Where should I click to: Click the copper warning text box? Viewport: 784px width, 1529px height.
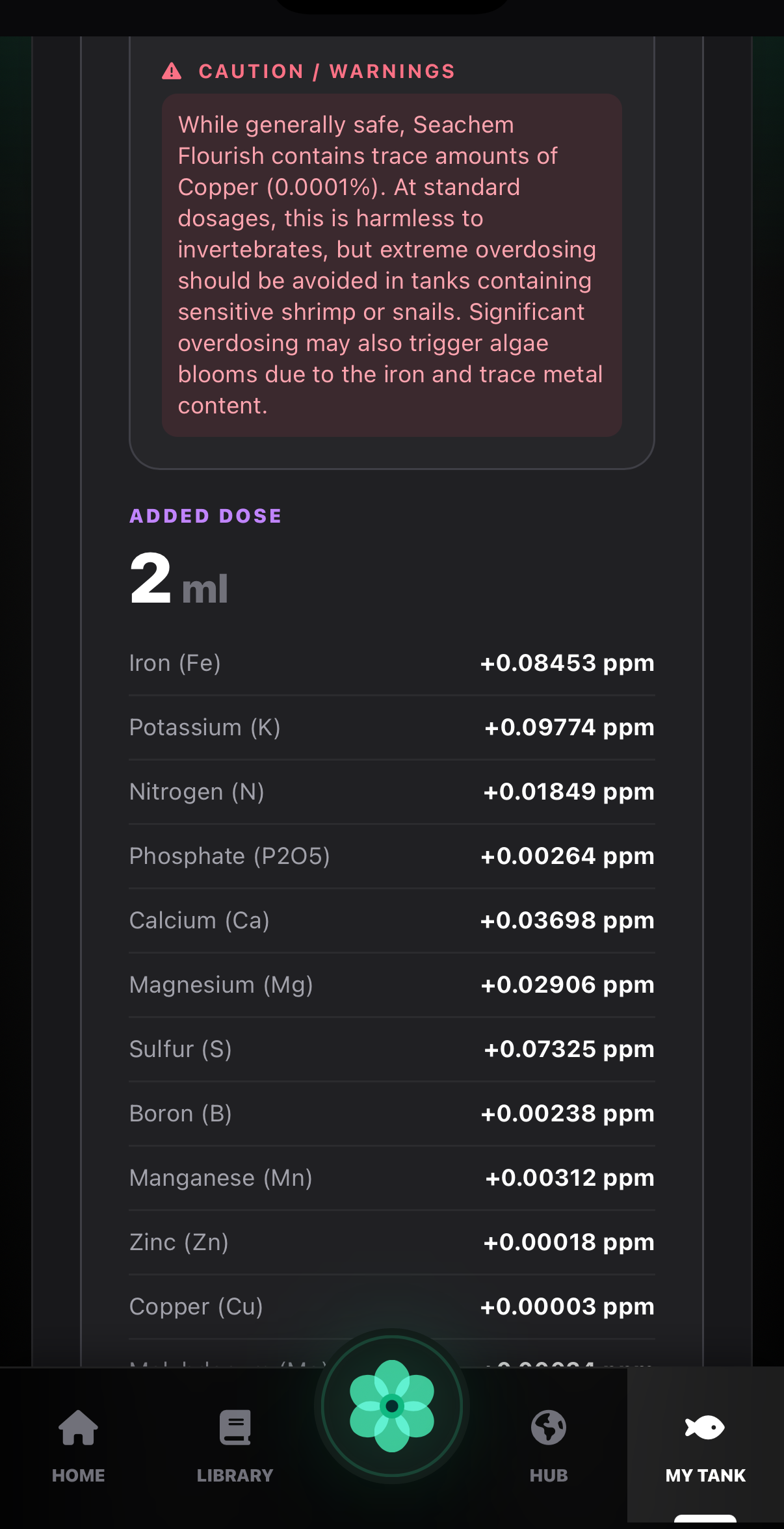click(391, 265)
